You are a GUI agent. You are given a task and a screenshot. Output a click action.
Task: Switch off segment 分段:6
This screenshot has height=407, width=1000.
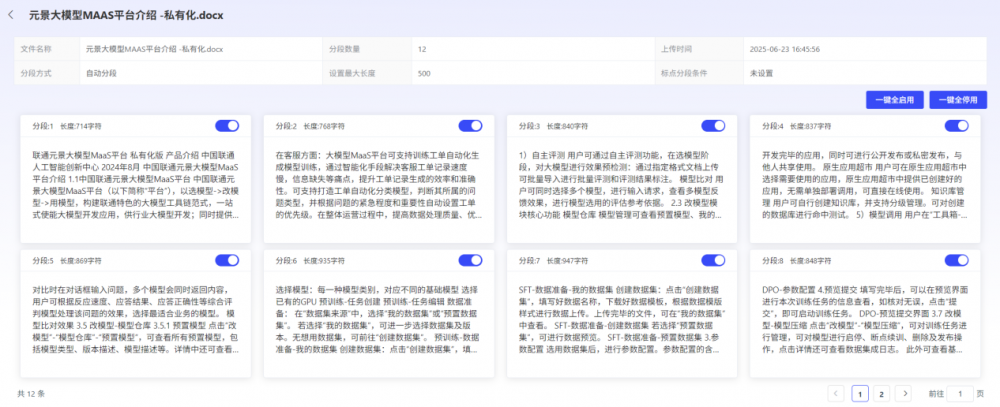coord(470,260)
